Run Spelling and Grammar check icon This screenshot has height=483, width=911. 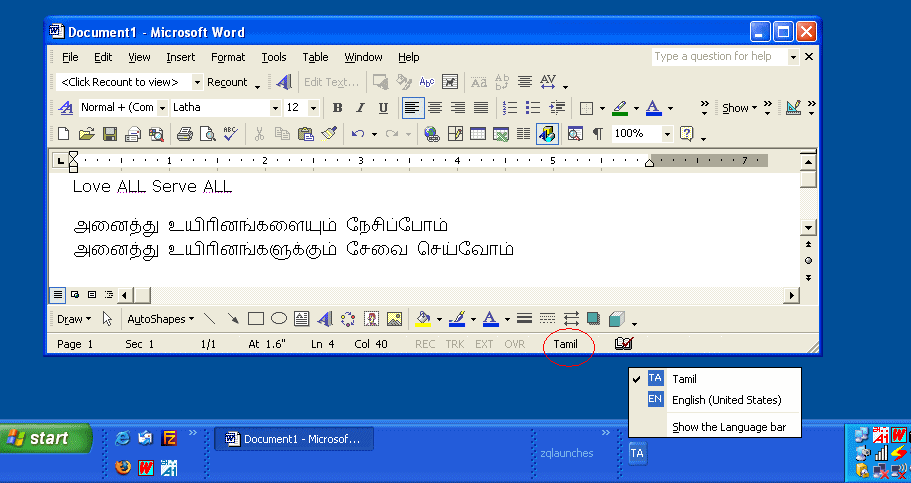(230, 134)
